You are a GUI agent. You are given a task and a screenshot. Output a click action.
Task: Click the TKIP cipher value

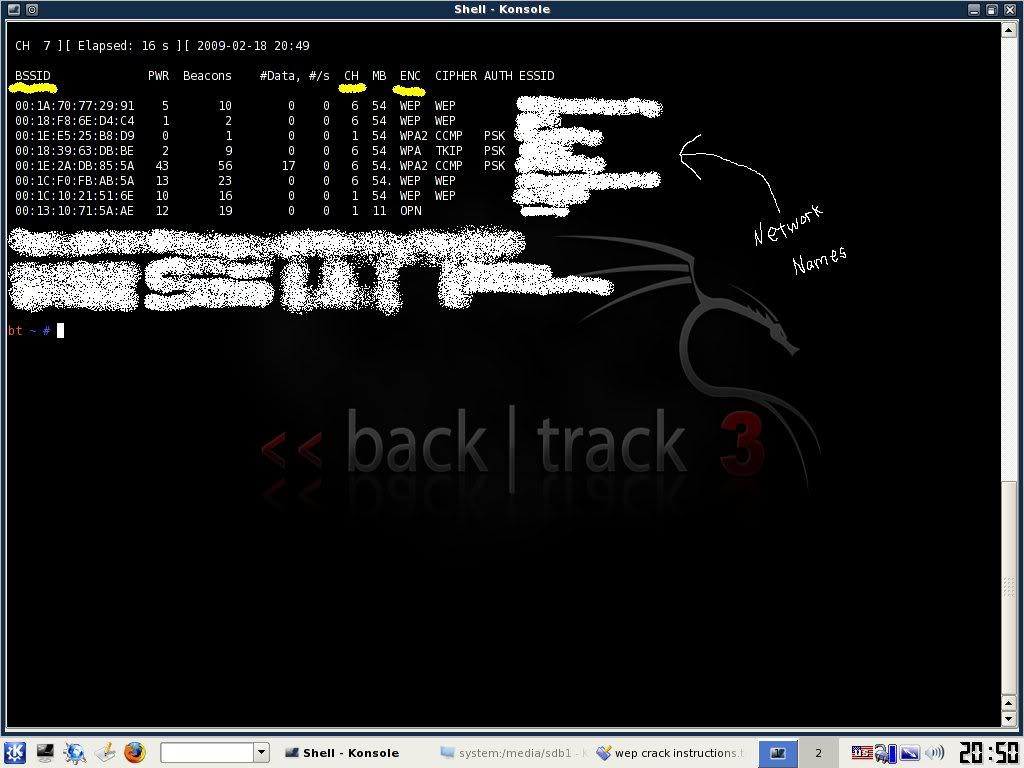(x=449, y=150)
